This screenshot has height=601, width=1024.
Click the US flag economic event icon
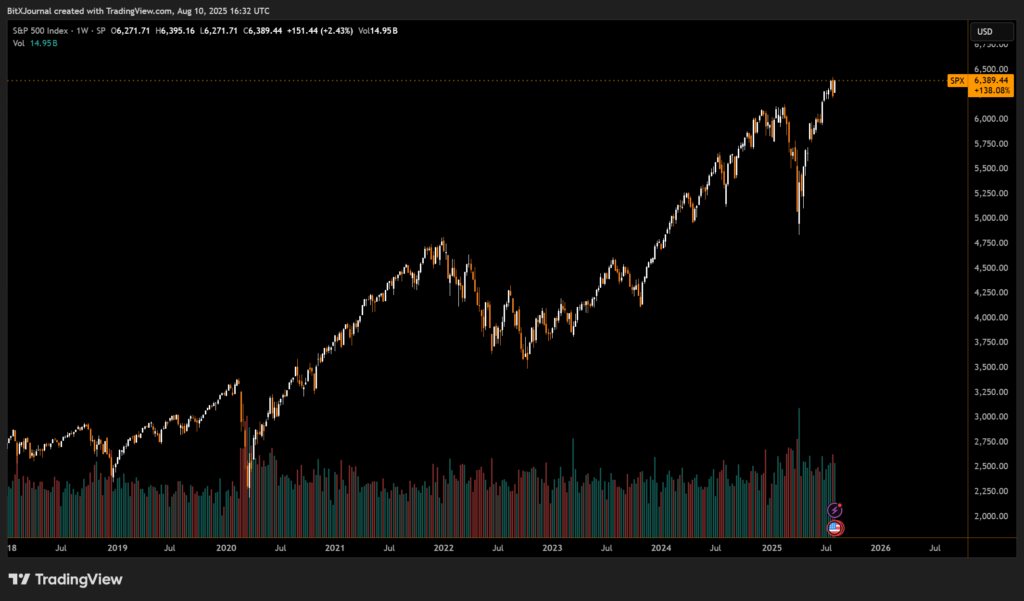pos(835,527)
